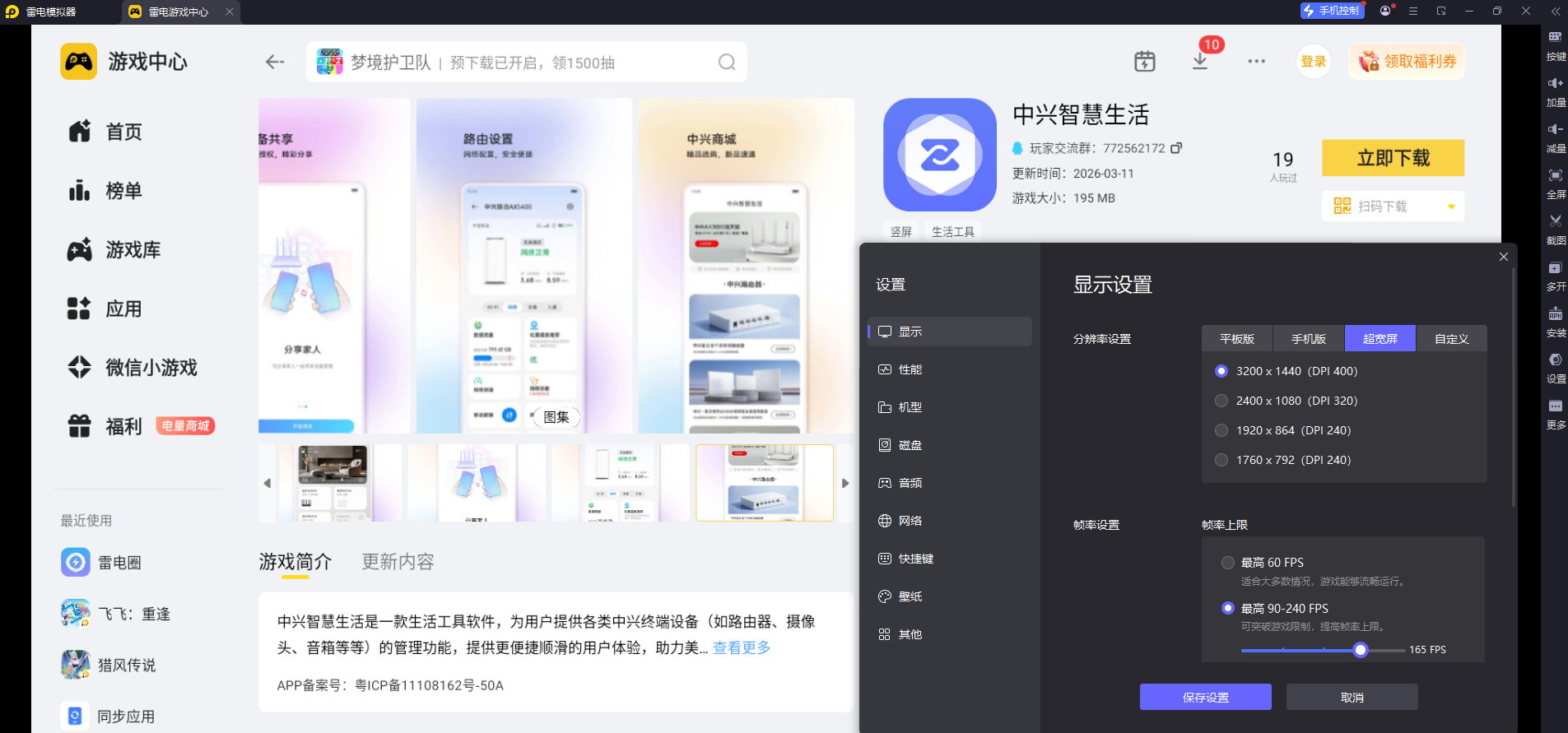Image resolution: width=1568 pixels, height=733 pixels.
Task: Open 首页 home in left navigation
Action: 105,132
